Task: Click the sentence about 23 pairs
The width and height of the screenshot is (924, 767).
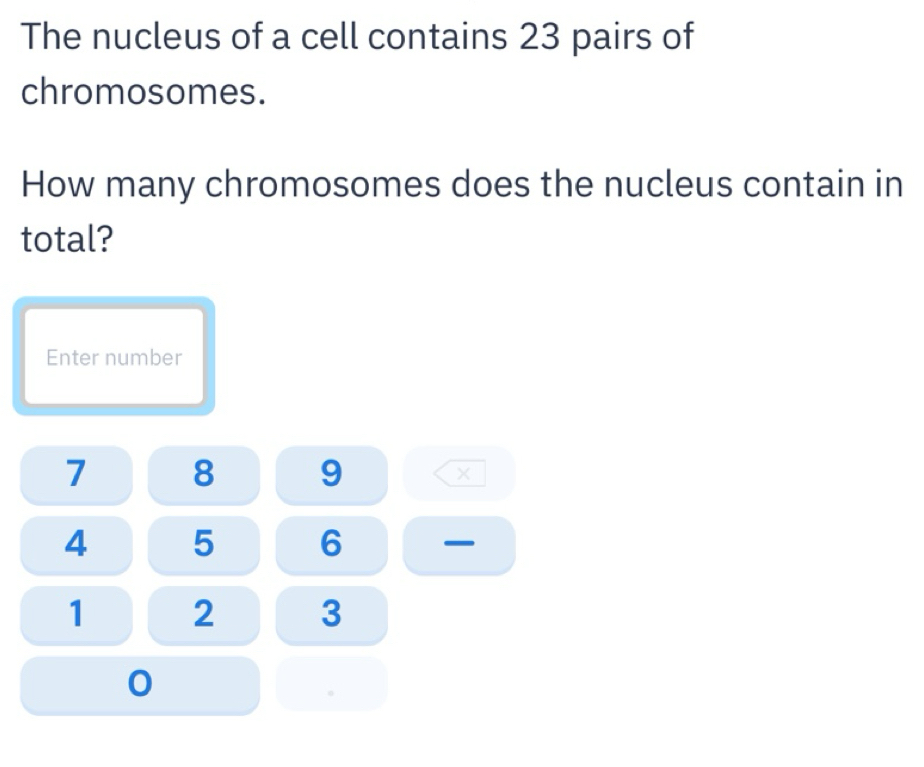Action: 357,64
